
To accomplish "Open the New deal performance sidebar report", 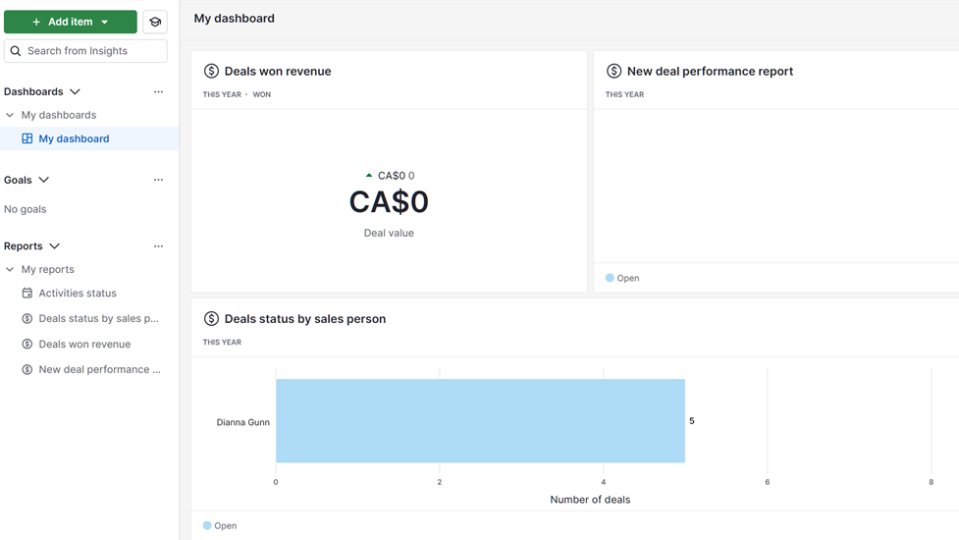I will pyautogui.click(x=100, y=369).
